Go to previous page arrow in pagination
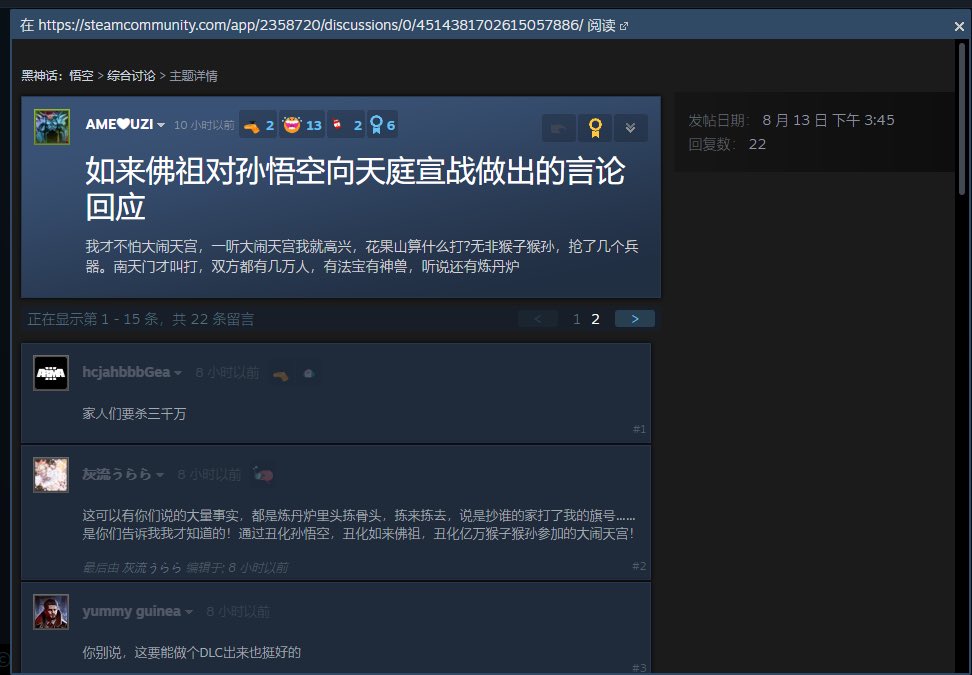972x675 pixels. click(x=537, y=319)
